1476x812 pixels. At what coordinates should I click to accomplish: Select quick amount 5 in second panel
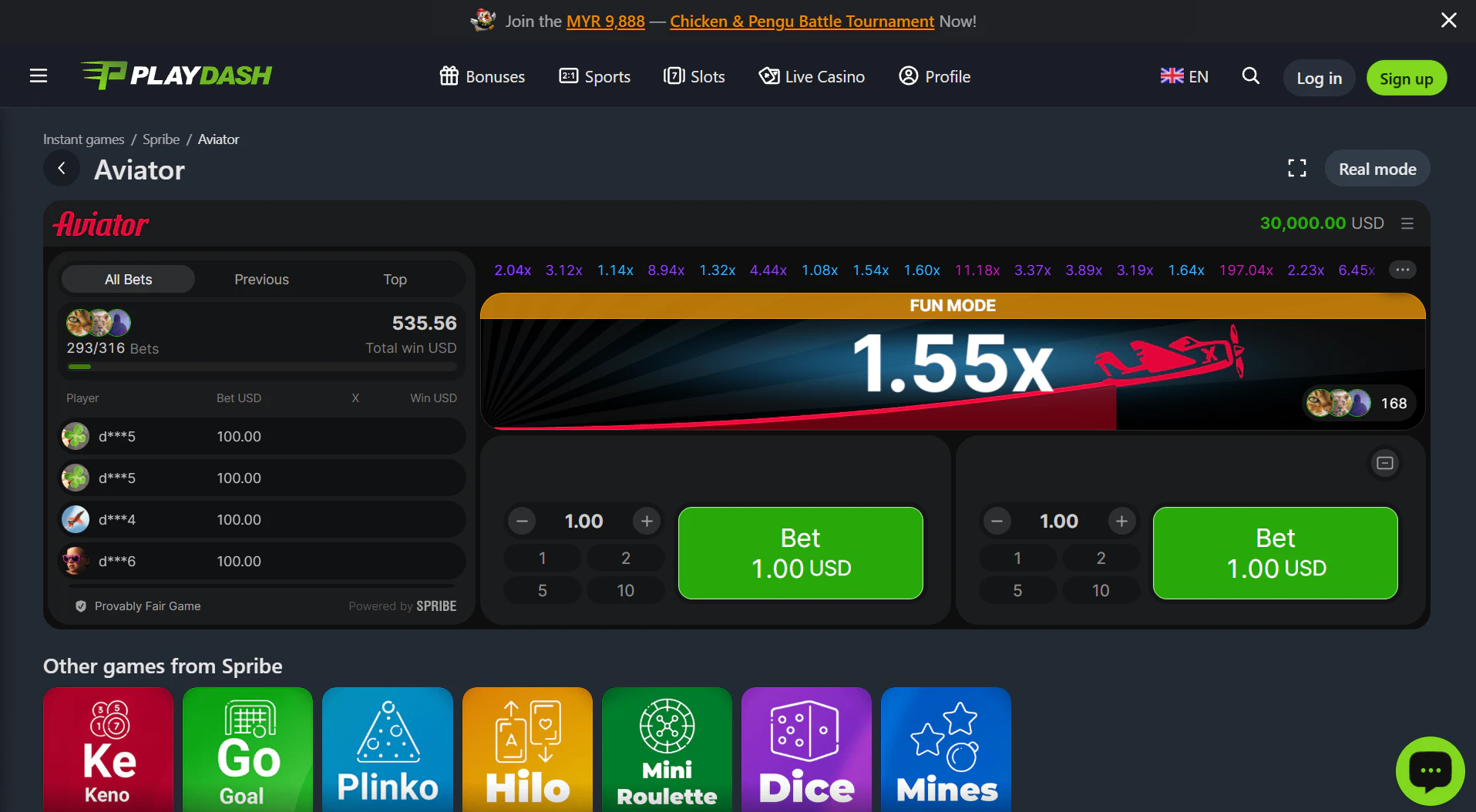coord(1017,590)
